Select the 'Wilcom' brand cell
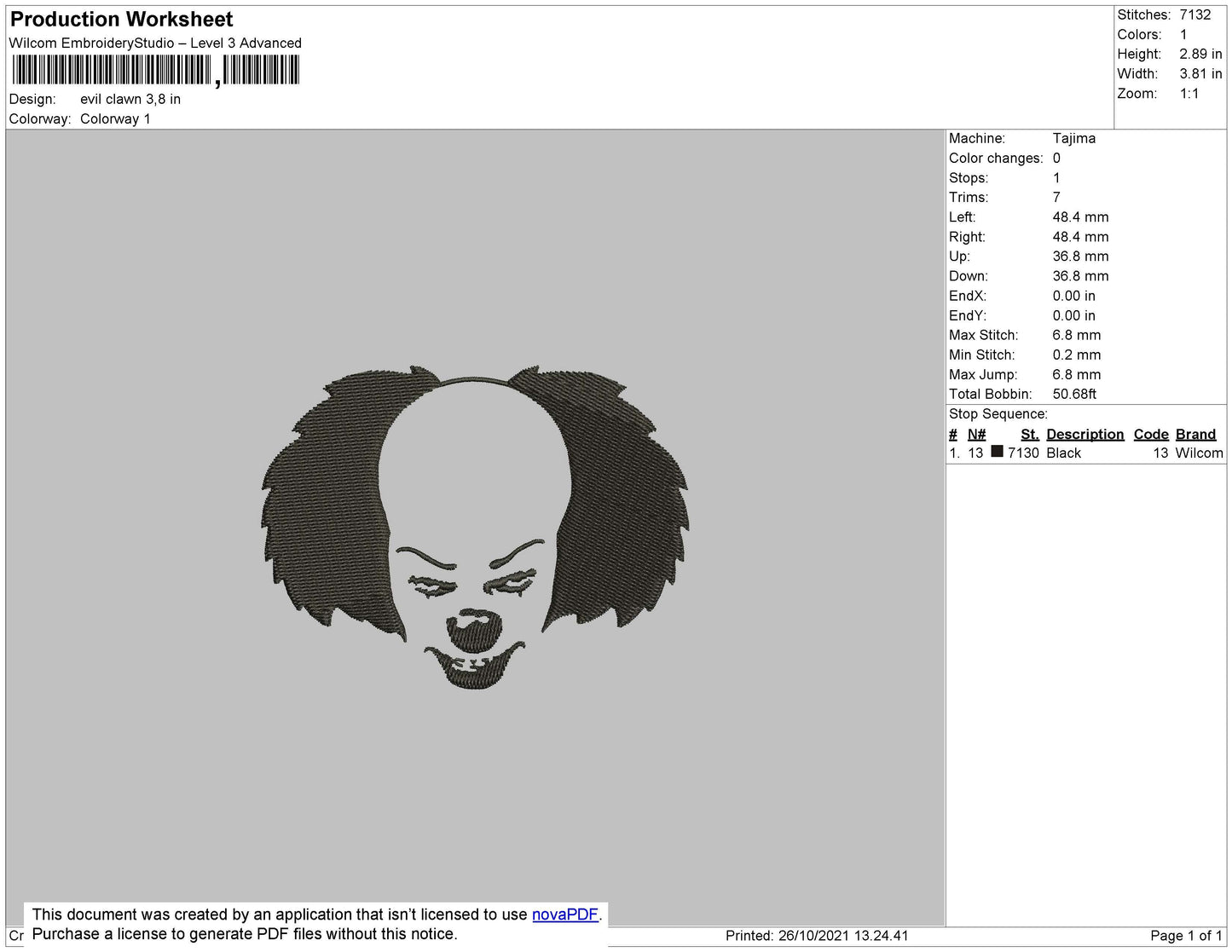 click(x=1199, y=453)
